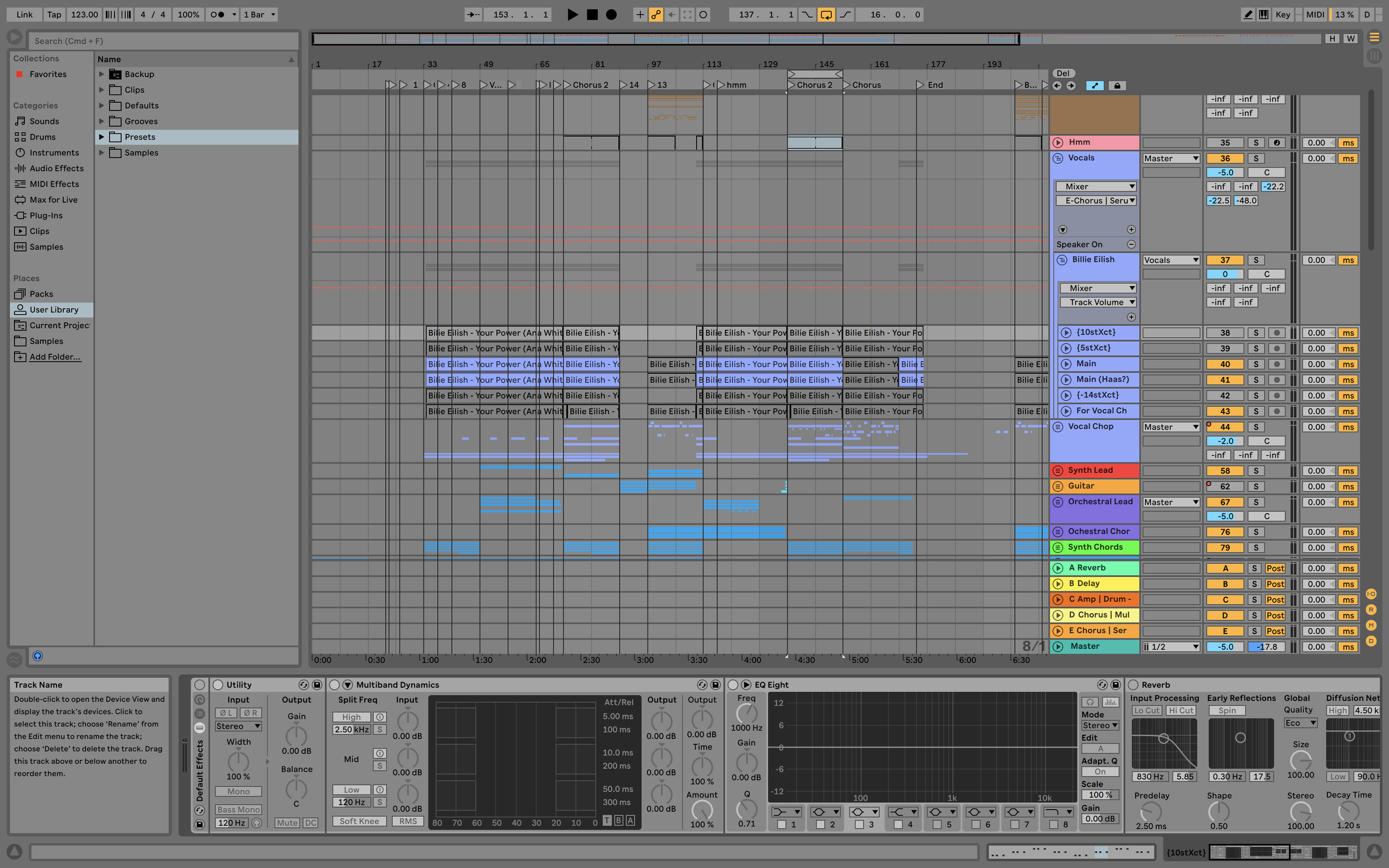Toggle the Lock Envelopes icon
Viewport: 1389px width, 868px height.
tap(1117, 86)
